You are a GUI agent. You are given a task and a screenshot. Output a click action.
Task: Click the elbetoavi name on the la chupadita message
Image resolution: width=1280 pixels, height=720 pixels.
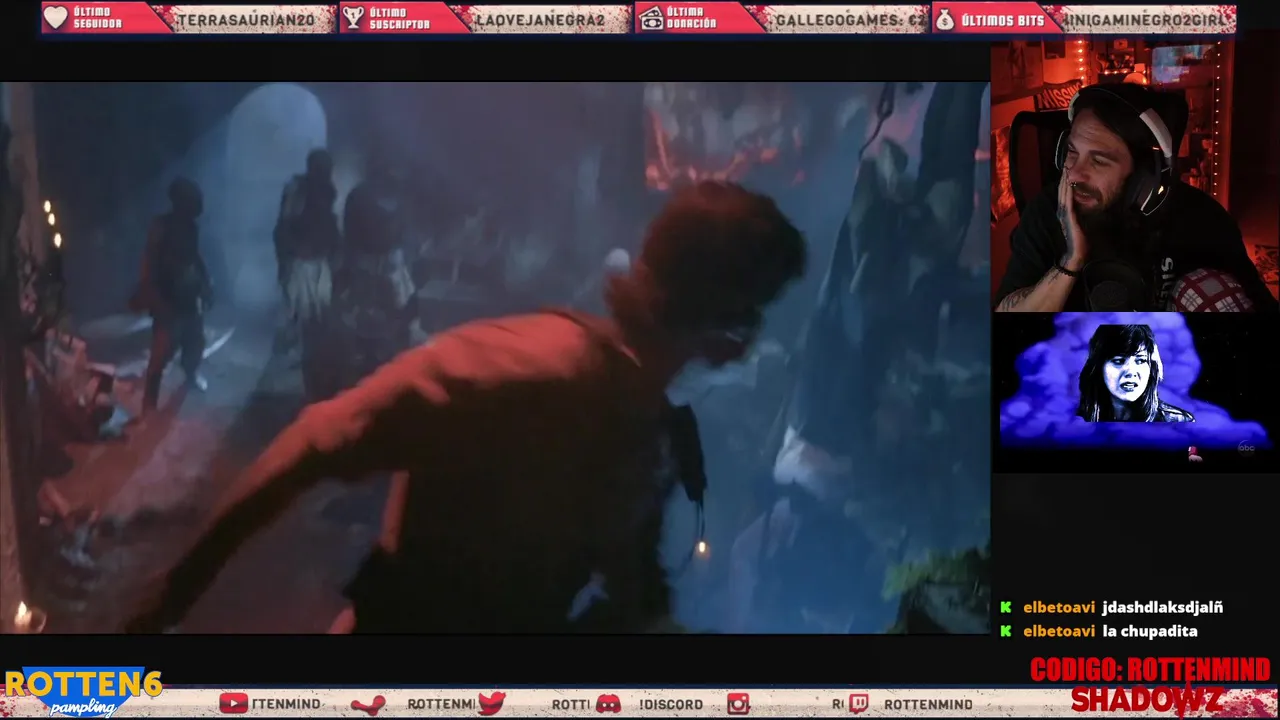click(x=1059, y=631)
